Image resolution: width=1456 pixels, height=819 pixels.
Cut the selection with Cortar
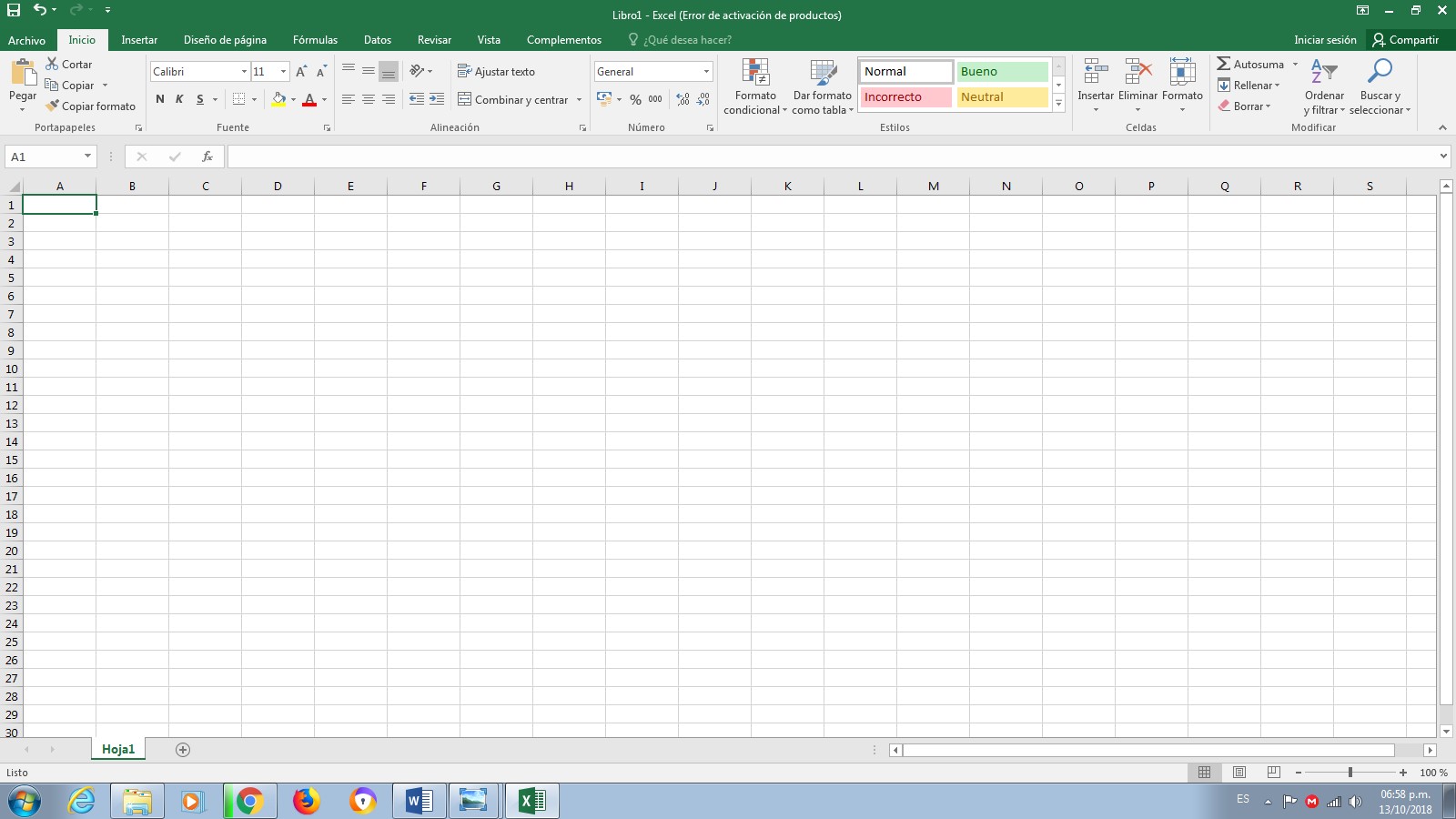[69, 65]
